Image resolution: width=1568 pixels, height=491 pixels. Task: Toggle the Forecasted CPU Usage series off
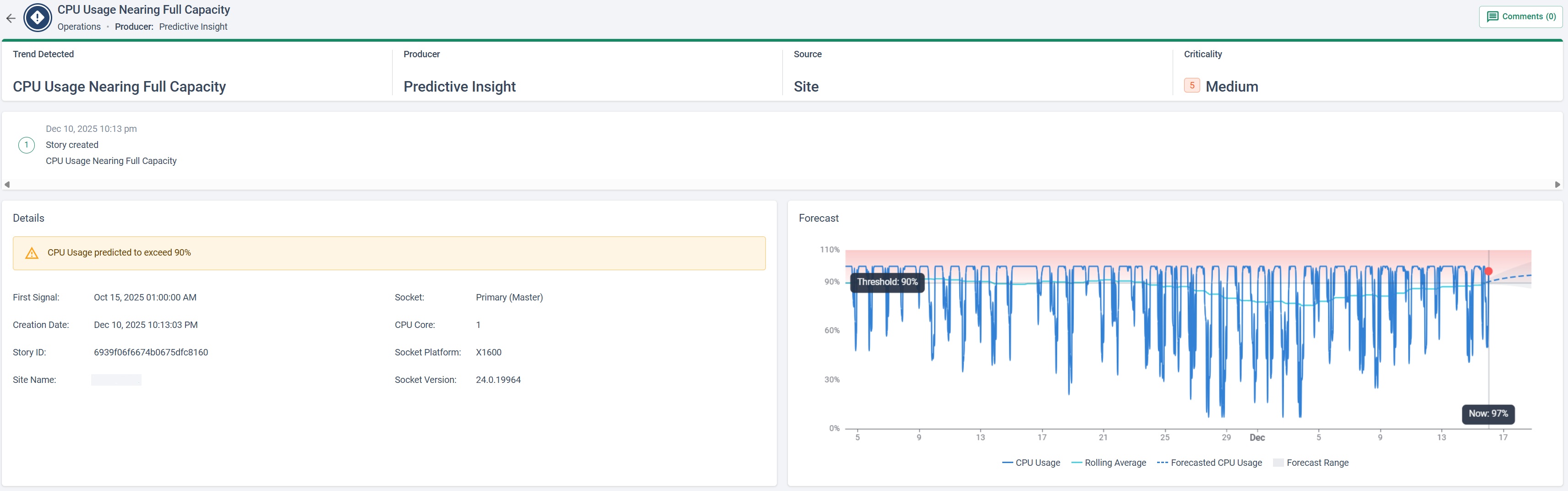[x=1208, y=463]
